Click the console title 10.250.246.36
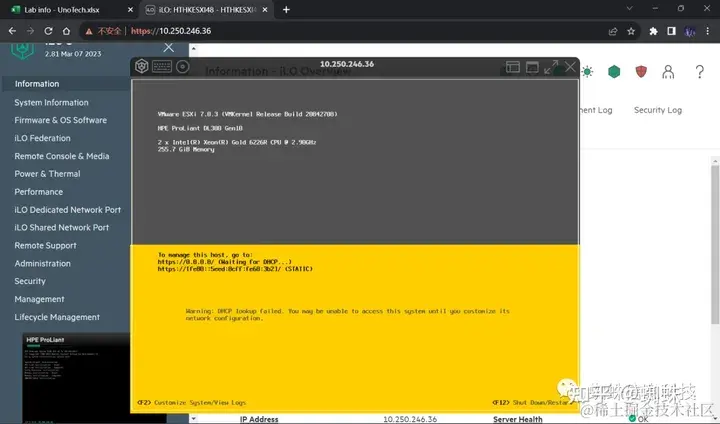Viewport: 720px width, 424px height. click(347, 64)
